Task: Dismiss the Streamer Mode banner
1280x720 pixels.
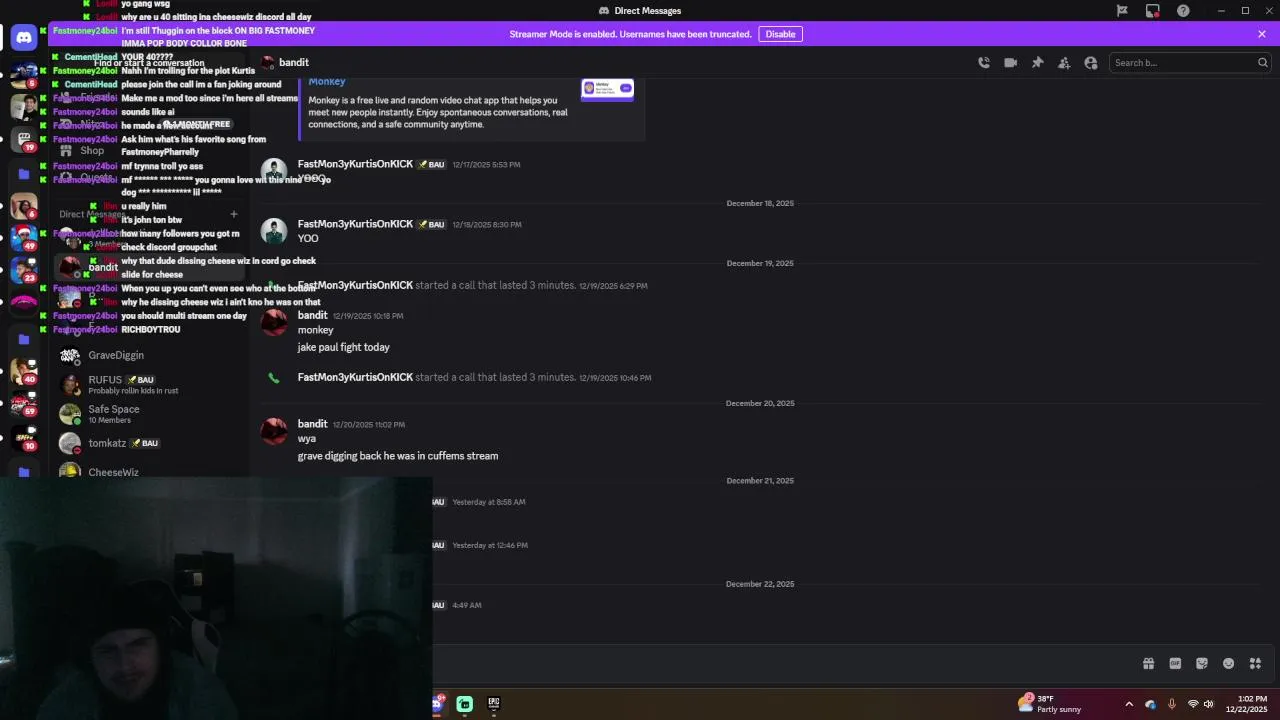Action: [x=1262, y=34]
